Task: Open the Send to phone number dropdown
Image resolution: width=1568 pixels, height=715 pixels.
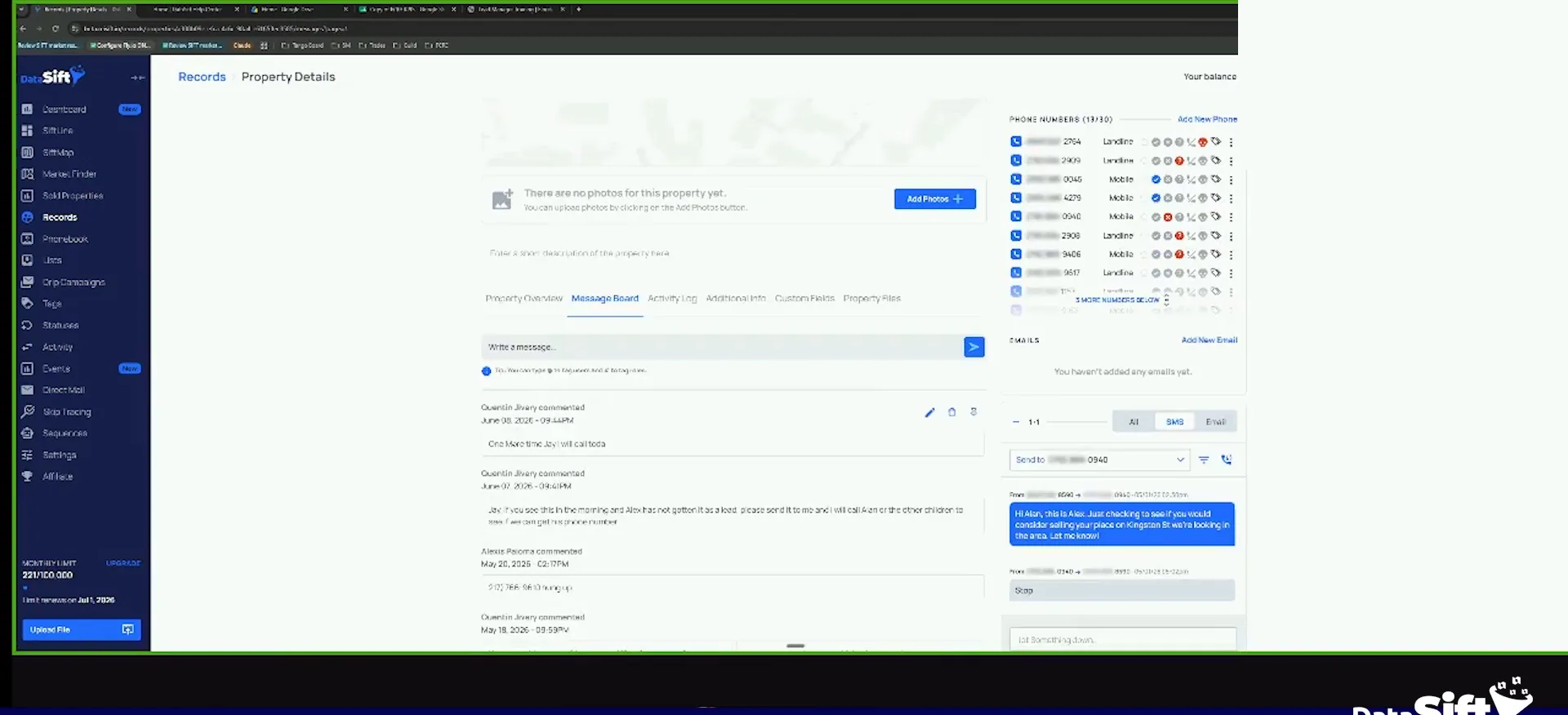Action: [1099, 460]
